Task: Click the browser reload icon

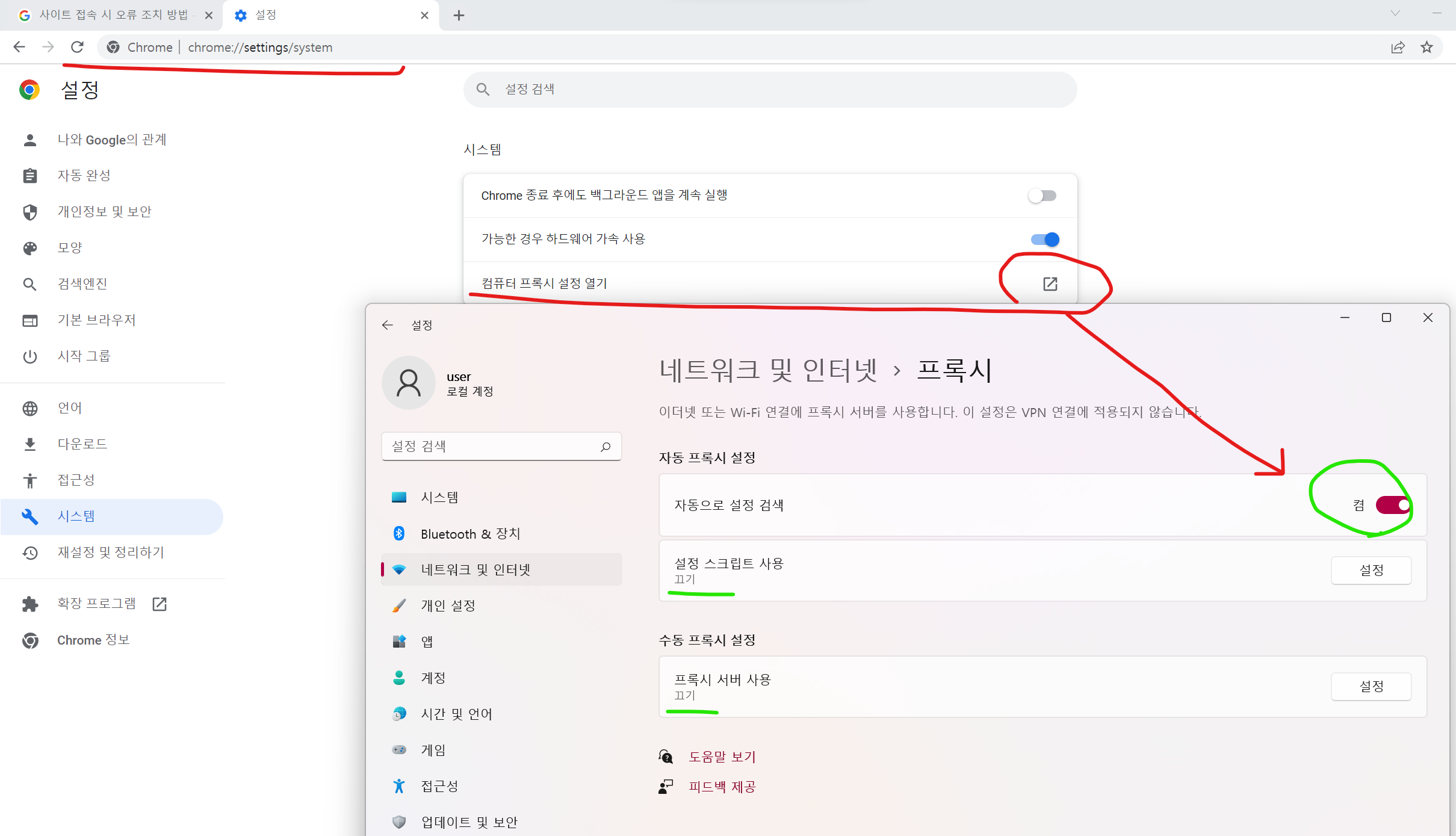Action: [x=77, y=47]
